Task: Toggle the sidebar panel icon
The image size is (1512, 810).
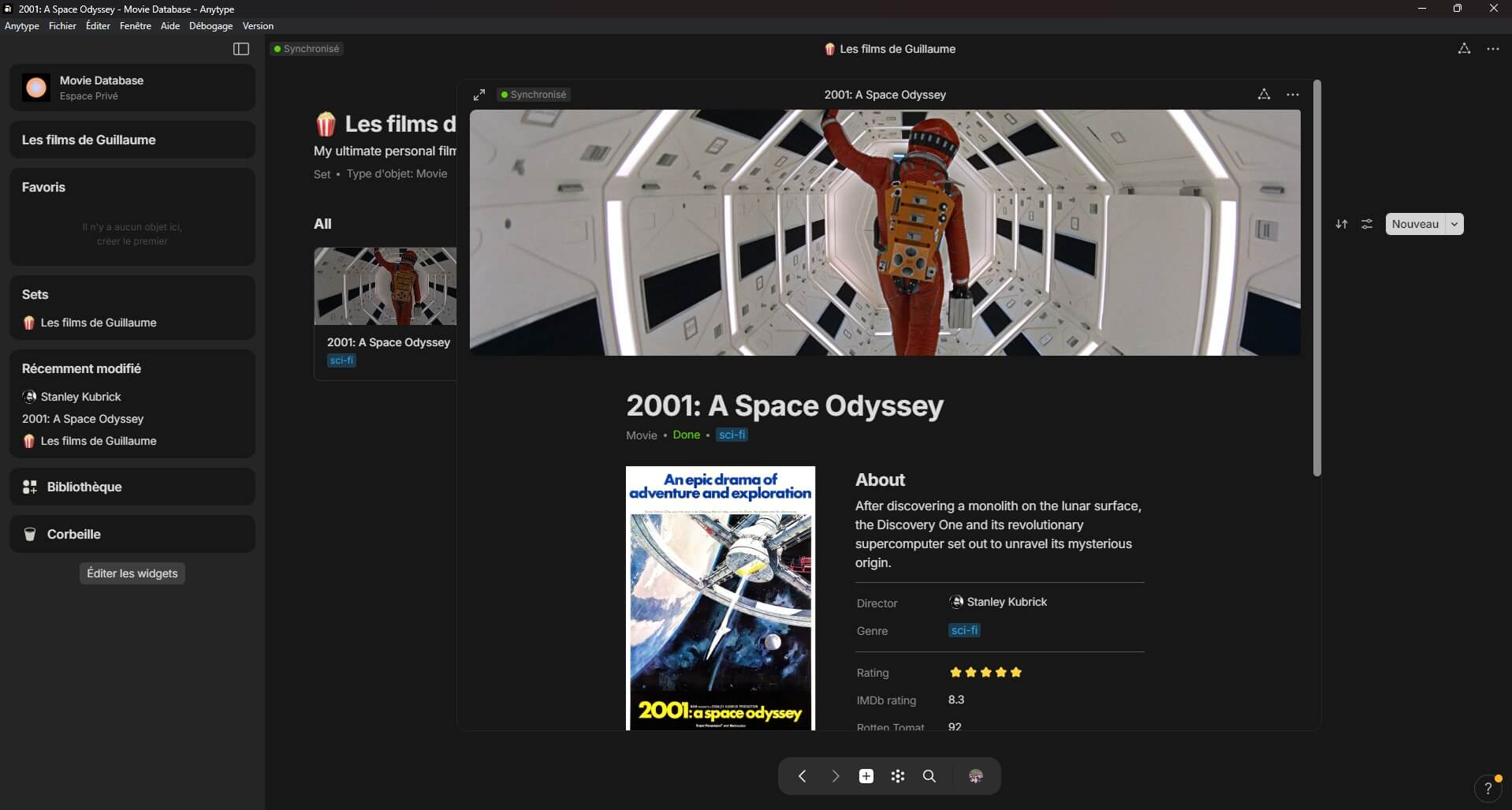Action: pyautogui.click(x=241, y=49)
